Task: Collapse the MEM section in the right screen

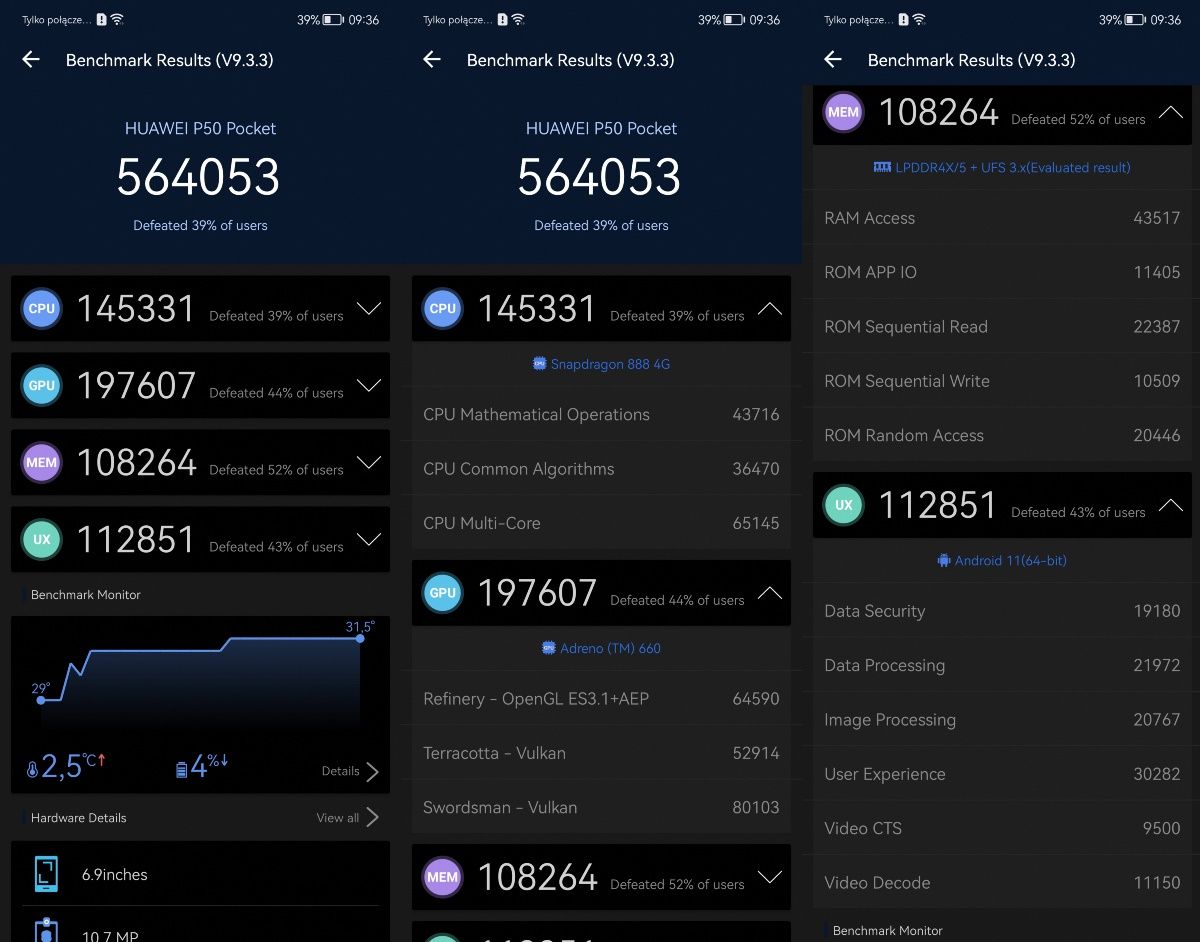Action: (1171, 112)
